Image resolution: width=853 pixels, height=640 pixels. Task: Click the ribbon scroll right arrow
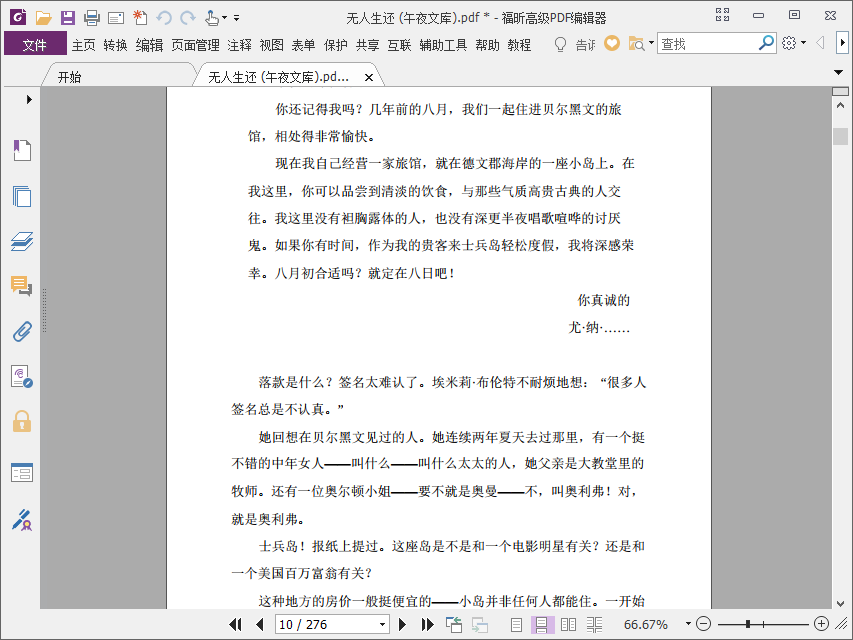843,42
